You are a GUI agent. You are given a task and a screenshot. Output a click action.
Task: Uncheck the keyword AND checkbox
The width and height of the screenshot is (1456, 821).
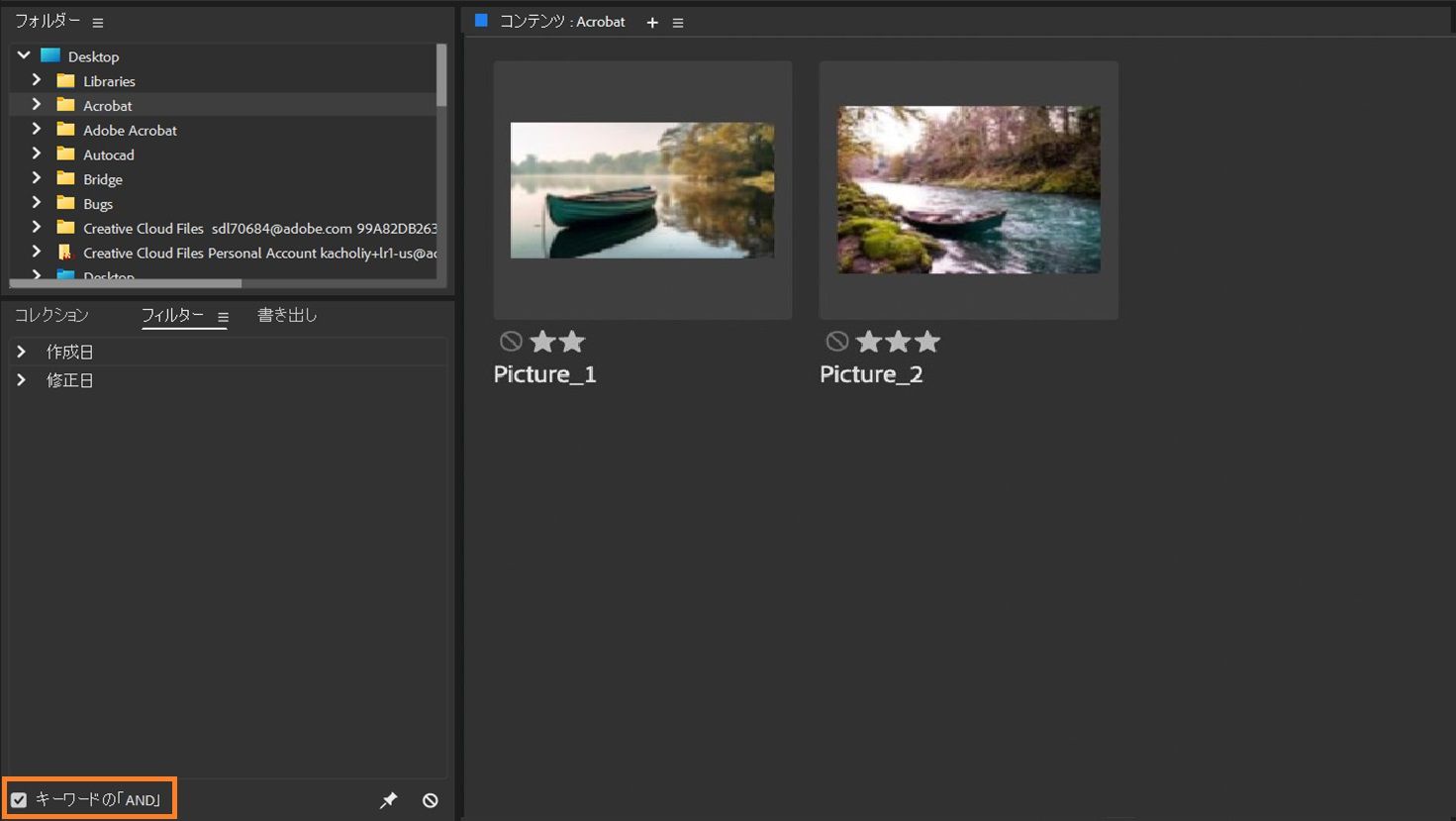pos(19,799)
